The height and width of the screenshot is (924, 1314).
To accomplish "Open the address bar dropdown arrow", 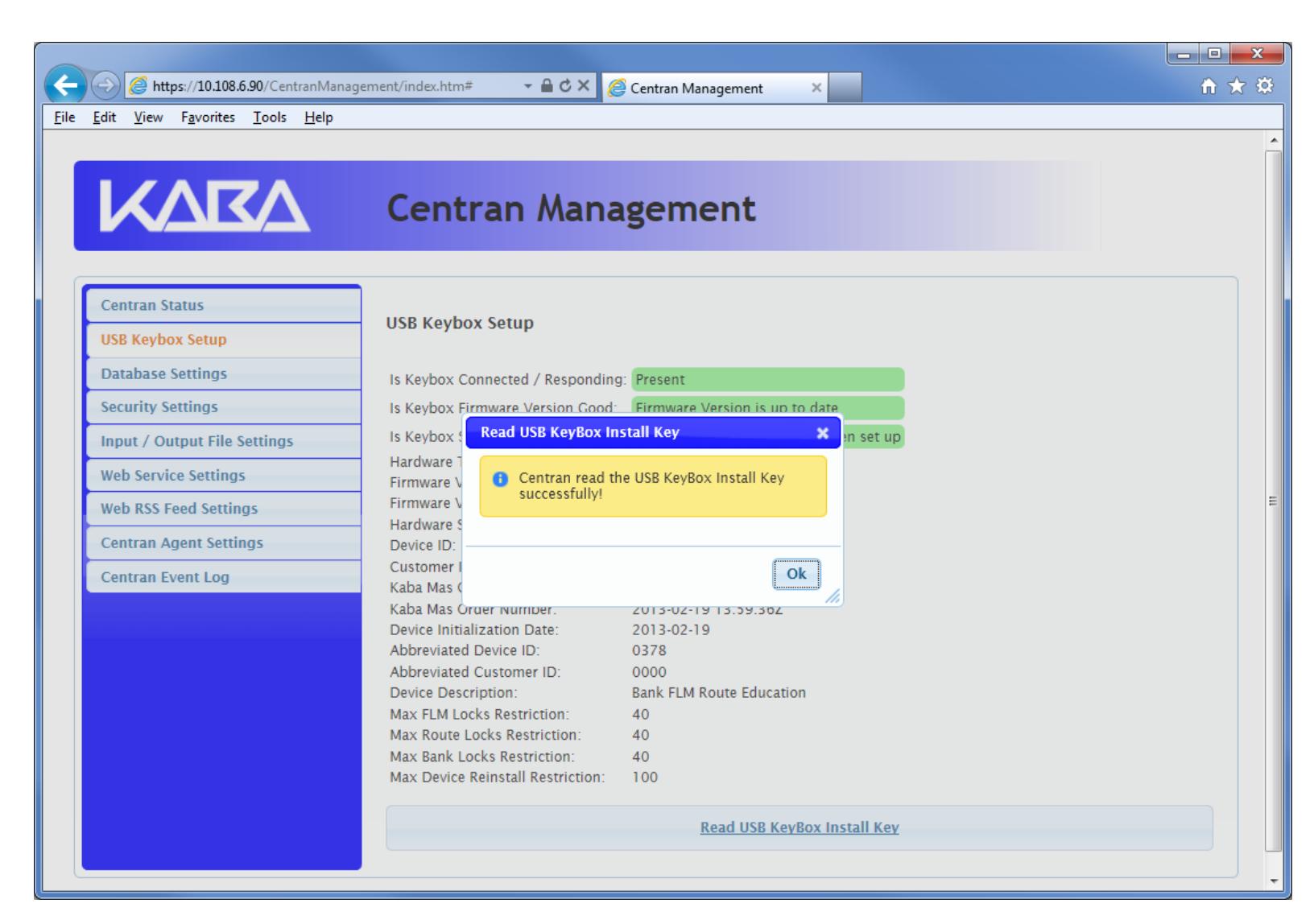I will (x=527, y=86).
